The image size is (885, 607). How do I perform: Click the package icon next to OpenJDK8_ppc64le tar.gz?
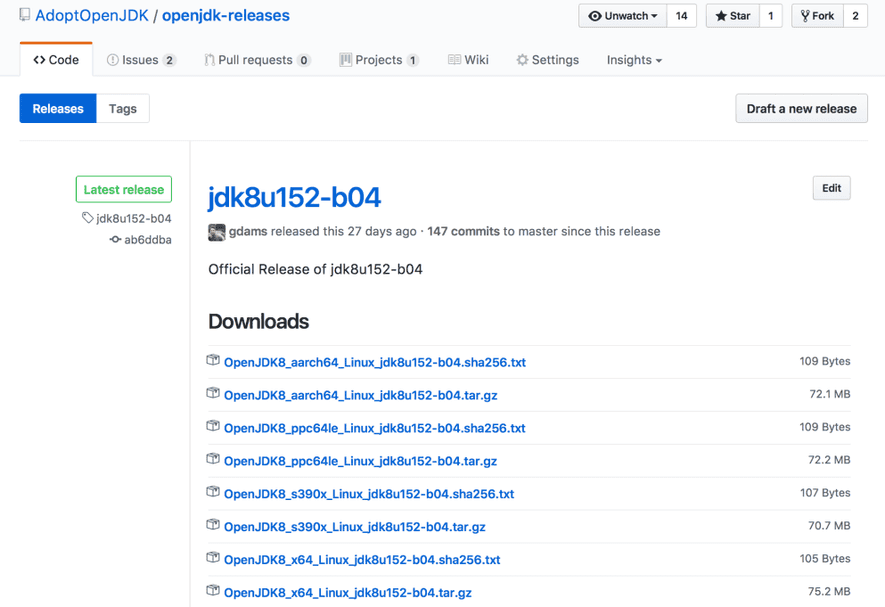(213, 460)
